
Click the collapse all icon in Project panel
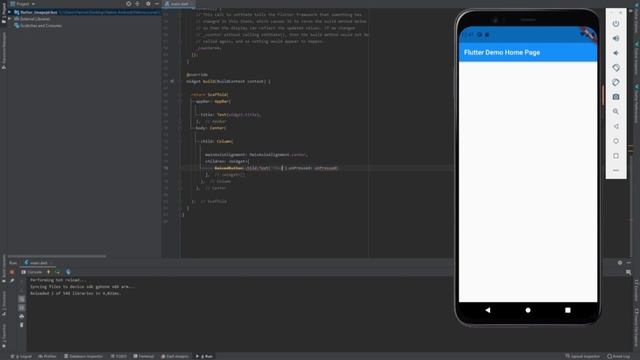click(138, 4)
